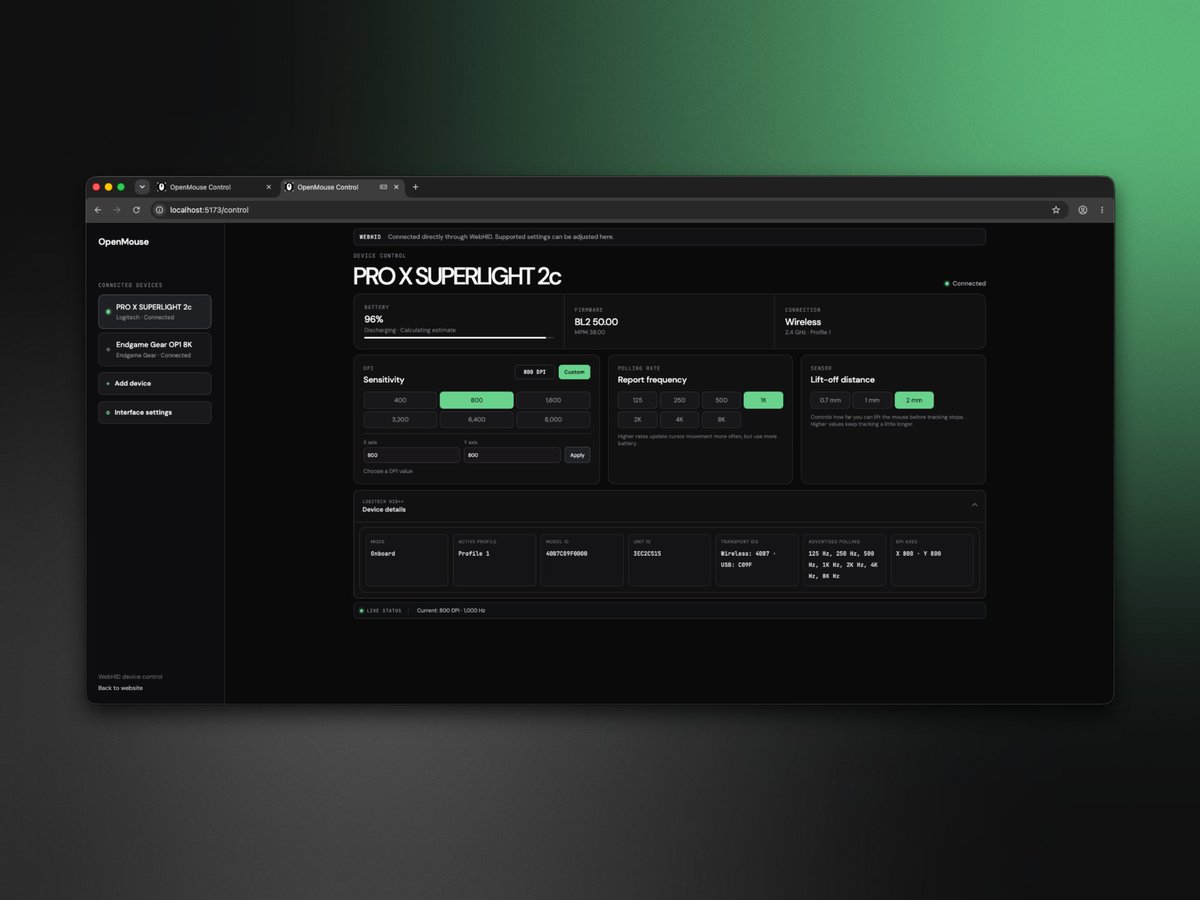
Task: Click the OpenMouse logo in the sidebar
Action: click(123, 242)
